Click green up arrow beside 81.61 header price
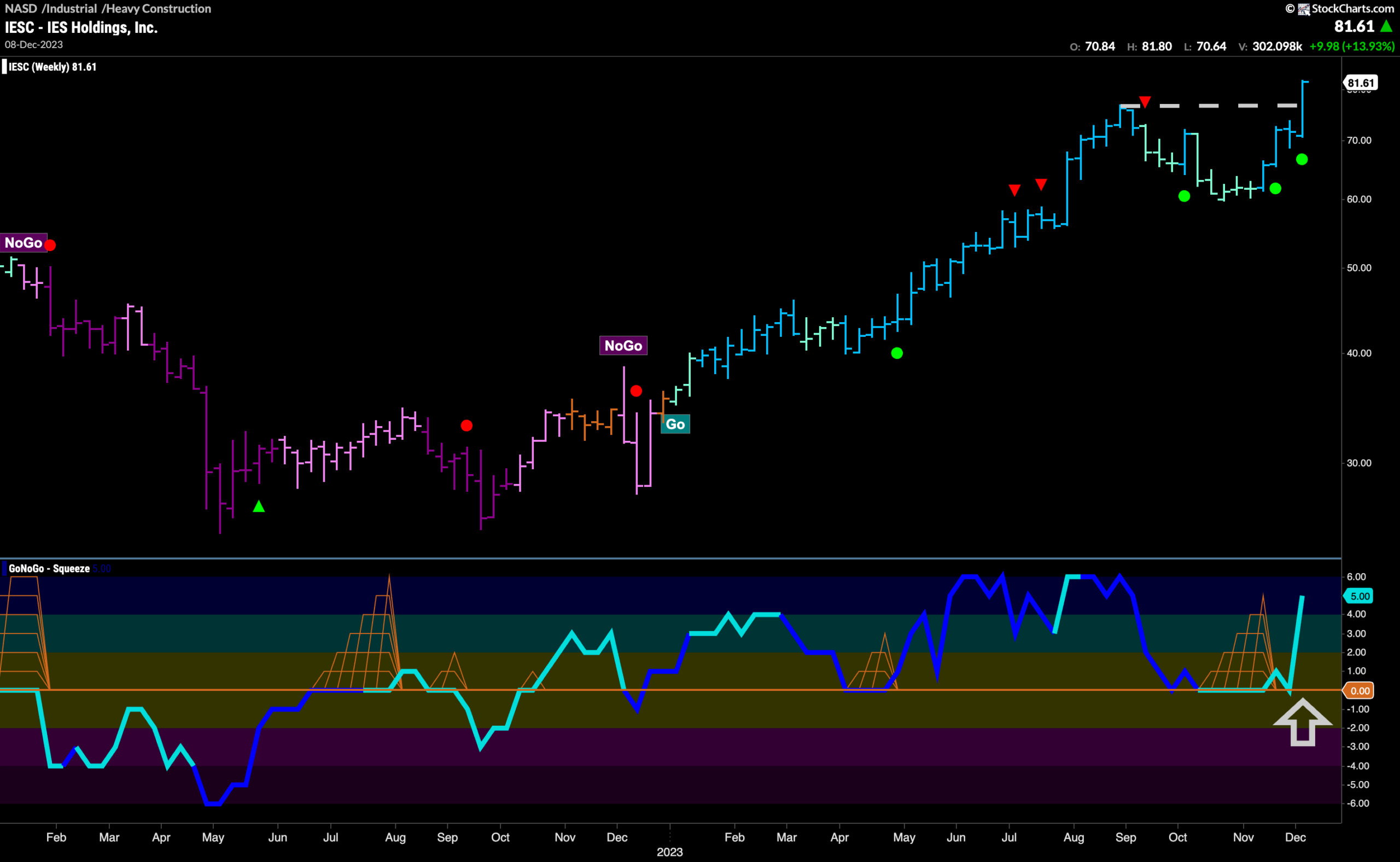1400x862 pixels. click(x=1386, y=26)
